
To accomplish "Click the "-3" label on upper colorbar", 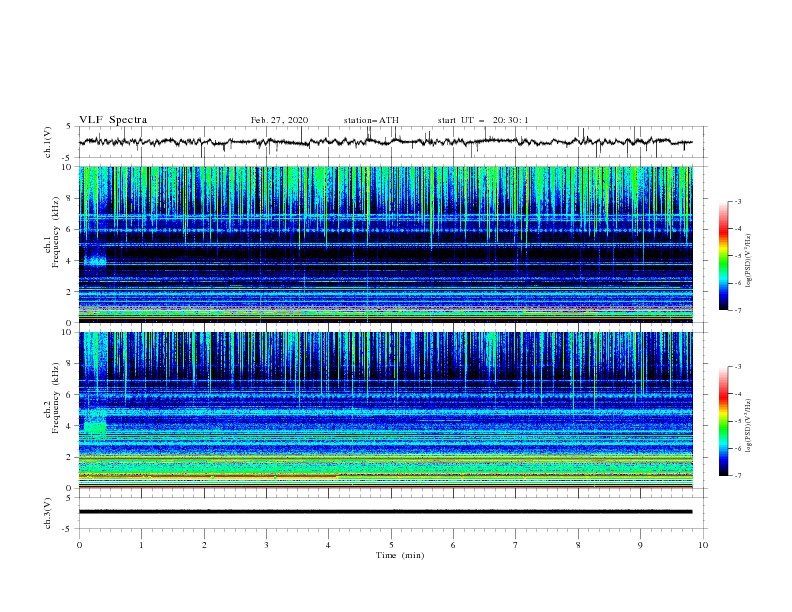I will tap(737, 201).
